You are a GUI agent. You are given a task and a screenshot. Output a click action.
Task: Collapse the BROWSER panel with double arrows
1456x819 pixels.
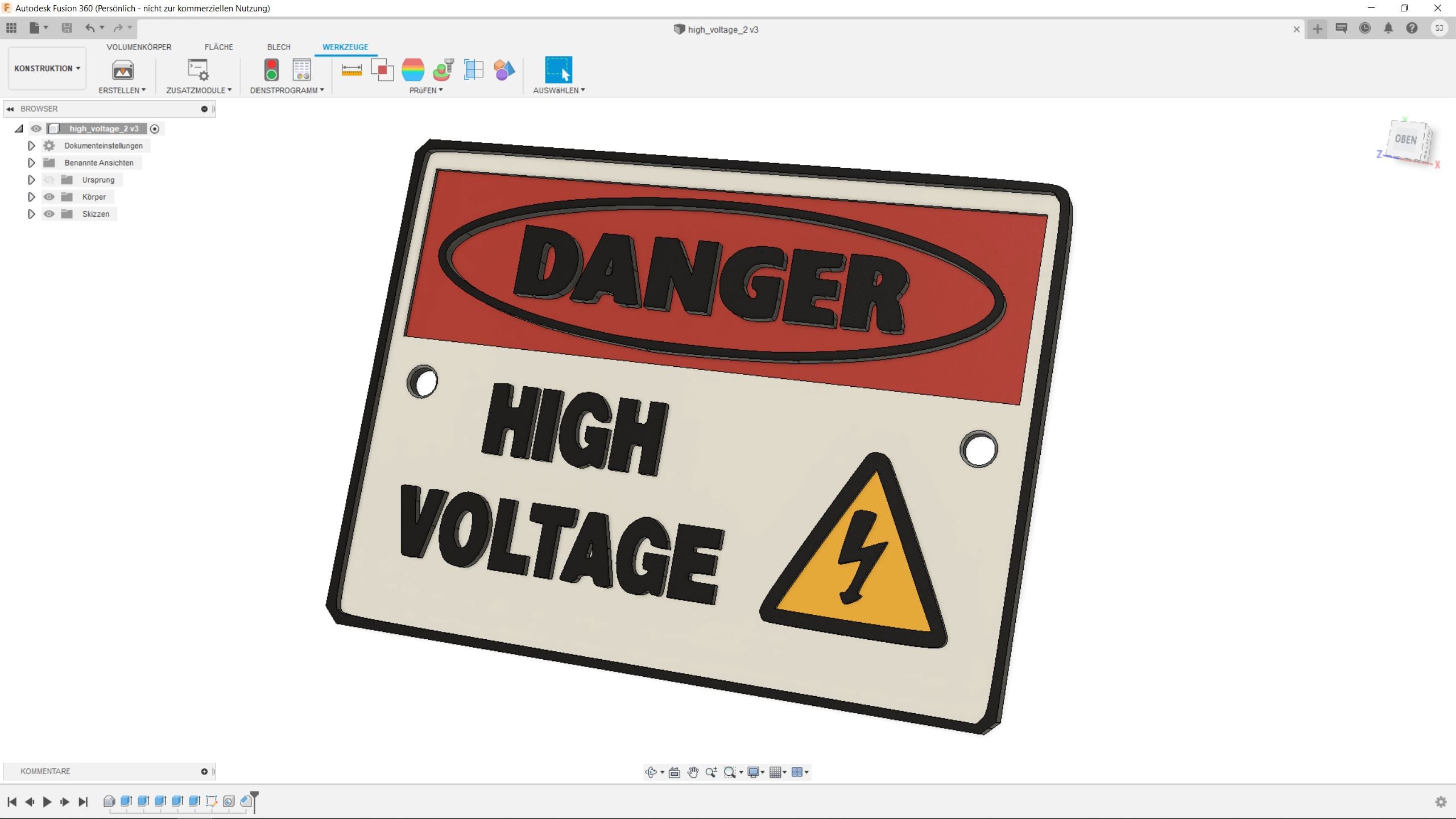point(10,109)
